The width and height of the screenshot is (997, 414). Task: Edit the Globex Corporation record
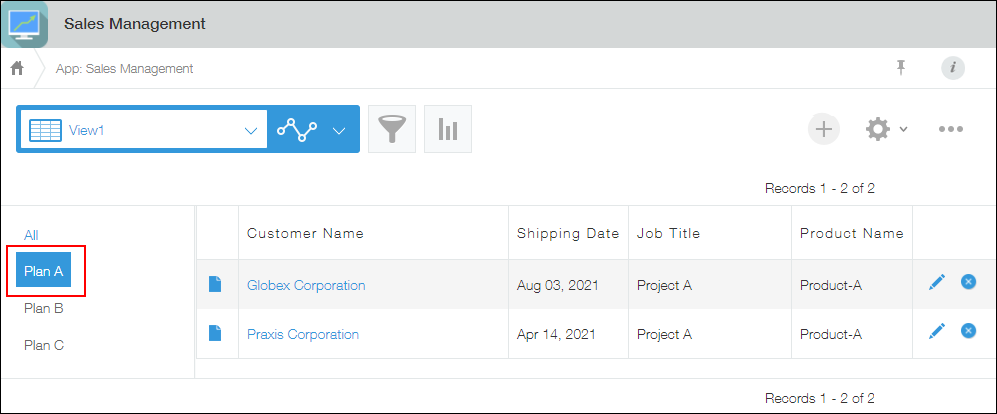pyautogui.click(x=936, y=283)
